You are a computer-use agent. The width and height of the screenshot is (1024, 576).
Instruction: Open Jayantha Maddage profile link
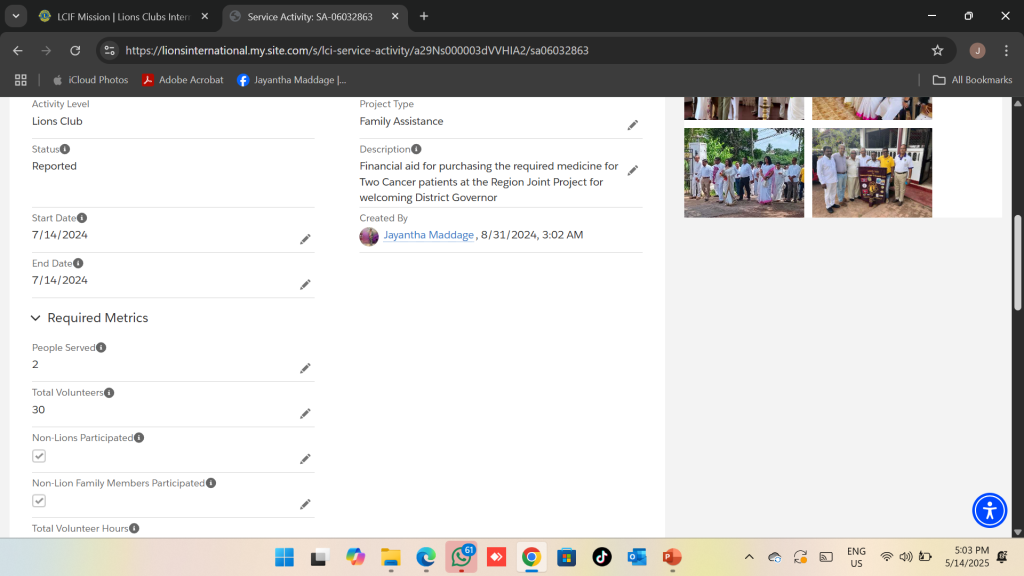tap(428, 235)
